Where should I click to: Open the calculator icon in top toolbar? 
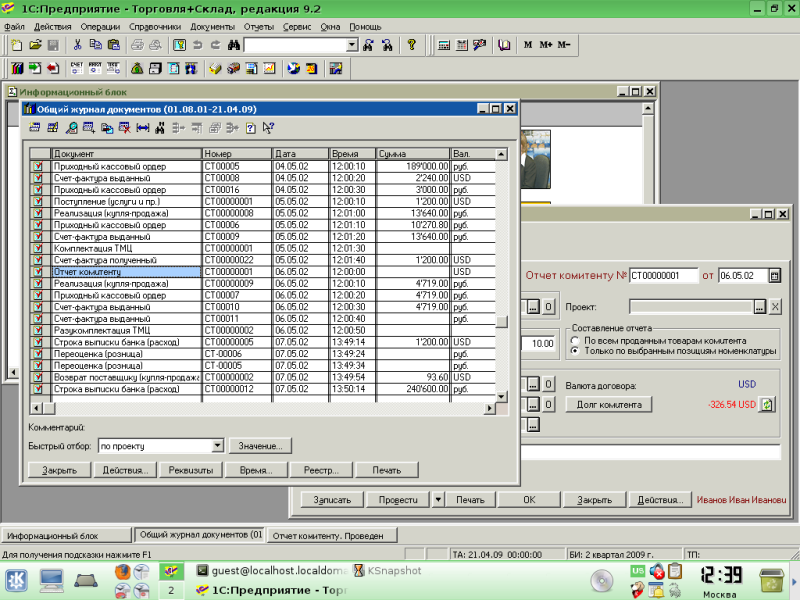point(444,45)
